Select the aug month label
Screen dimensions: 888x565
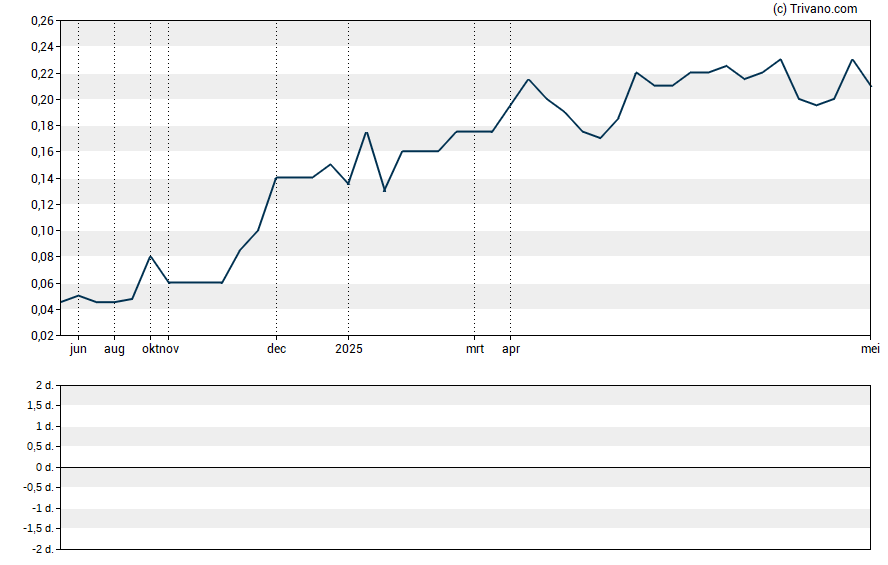pyautogui.click(x=114, y=349)
